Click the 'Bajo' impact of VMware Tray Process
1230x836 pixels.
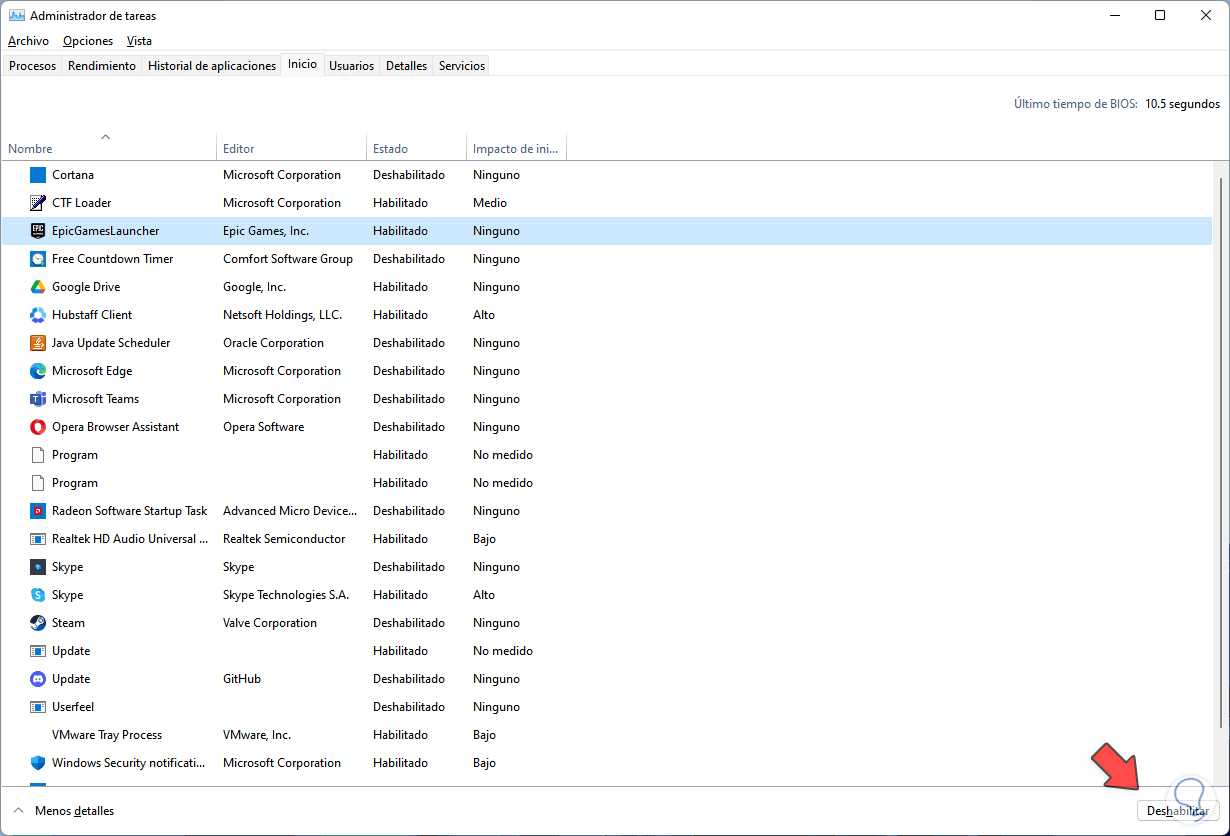pos(484,735)
